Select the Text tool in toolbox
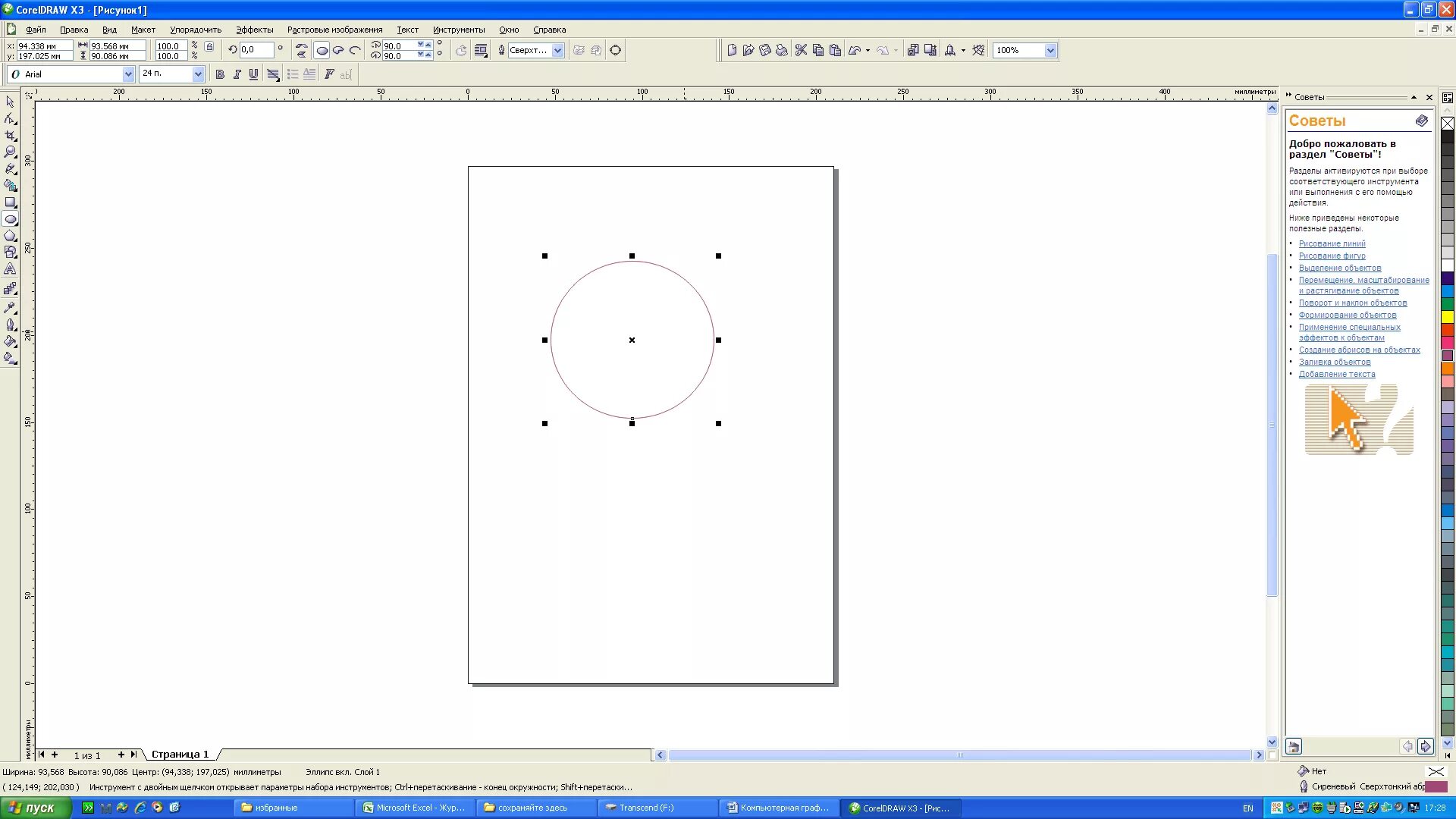The height and width of the screenshot is (819, 1456). (x=10, y=269)
